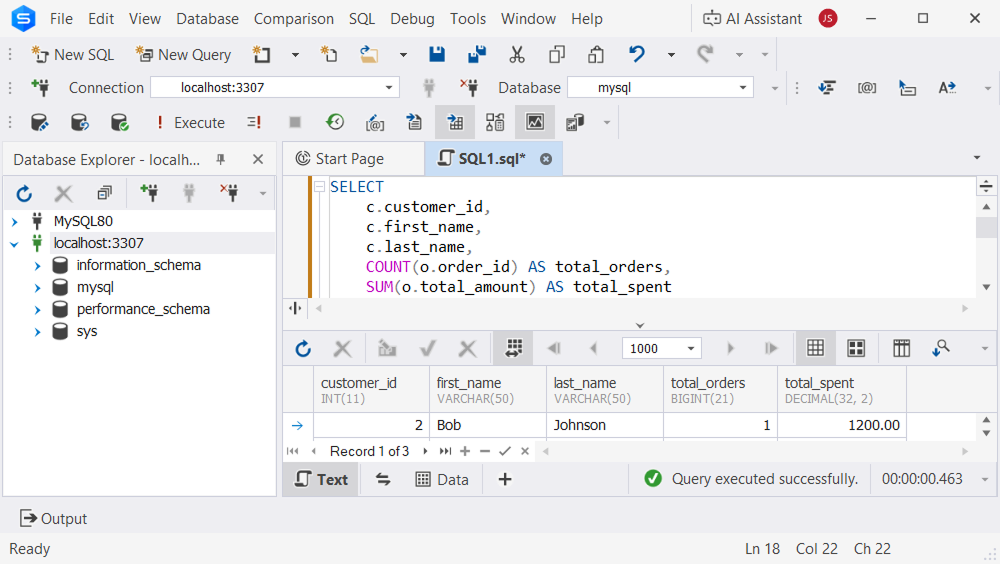Click the Save All icon
The image size is (1000, 564).
point(477,55)
